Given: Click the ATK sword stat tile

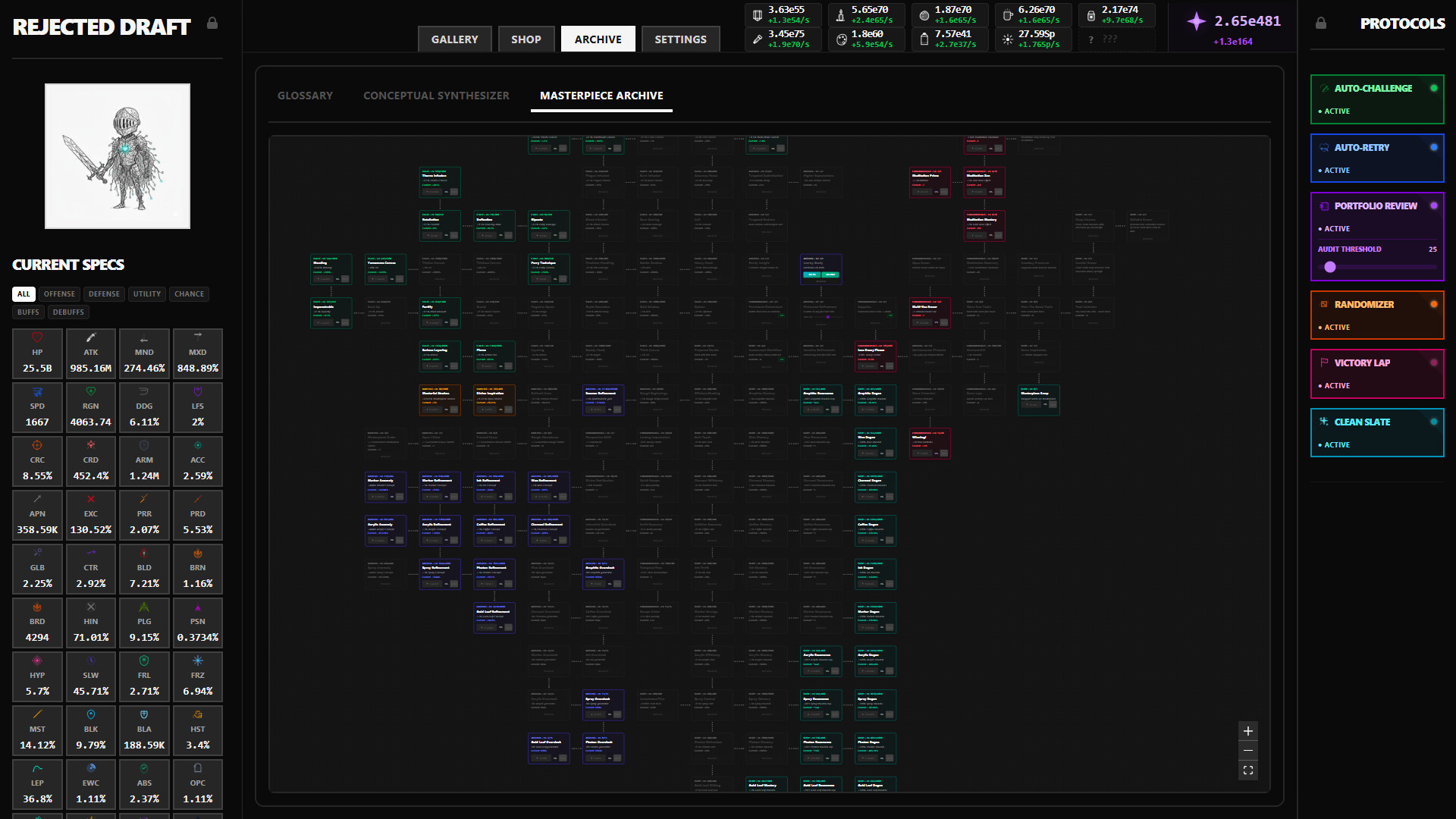Looking at the screenshot, I should pyautogui.click(x=91, y=354).
